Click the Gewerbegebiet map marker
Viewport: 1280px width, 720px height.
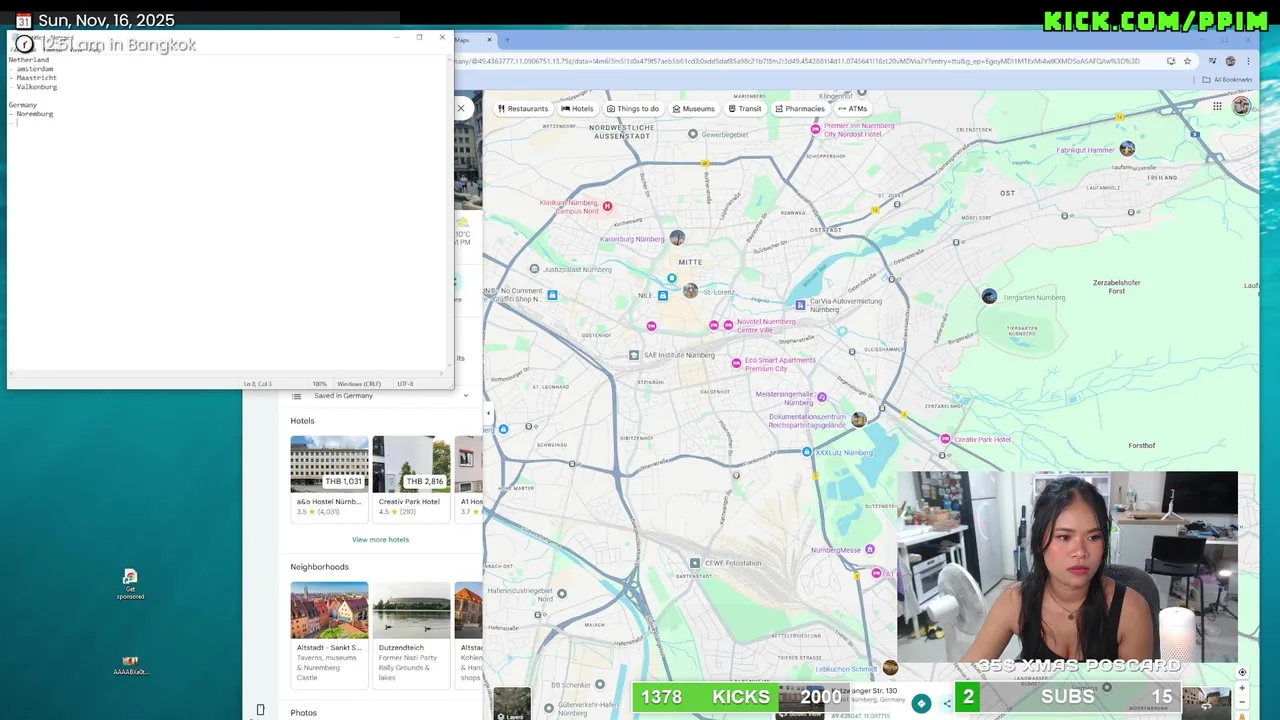pyautogui.click(x=694, y=134)
